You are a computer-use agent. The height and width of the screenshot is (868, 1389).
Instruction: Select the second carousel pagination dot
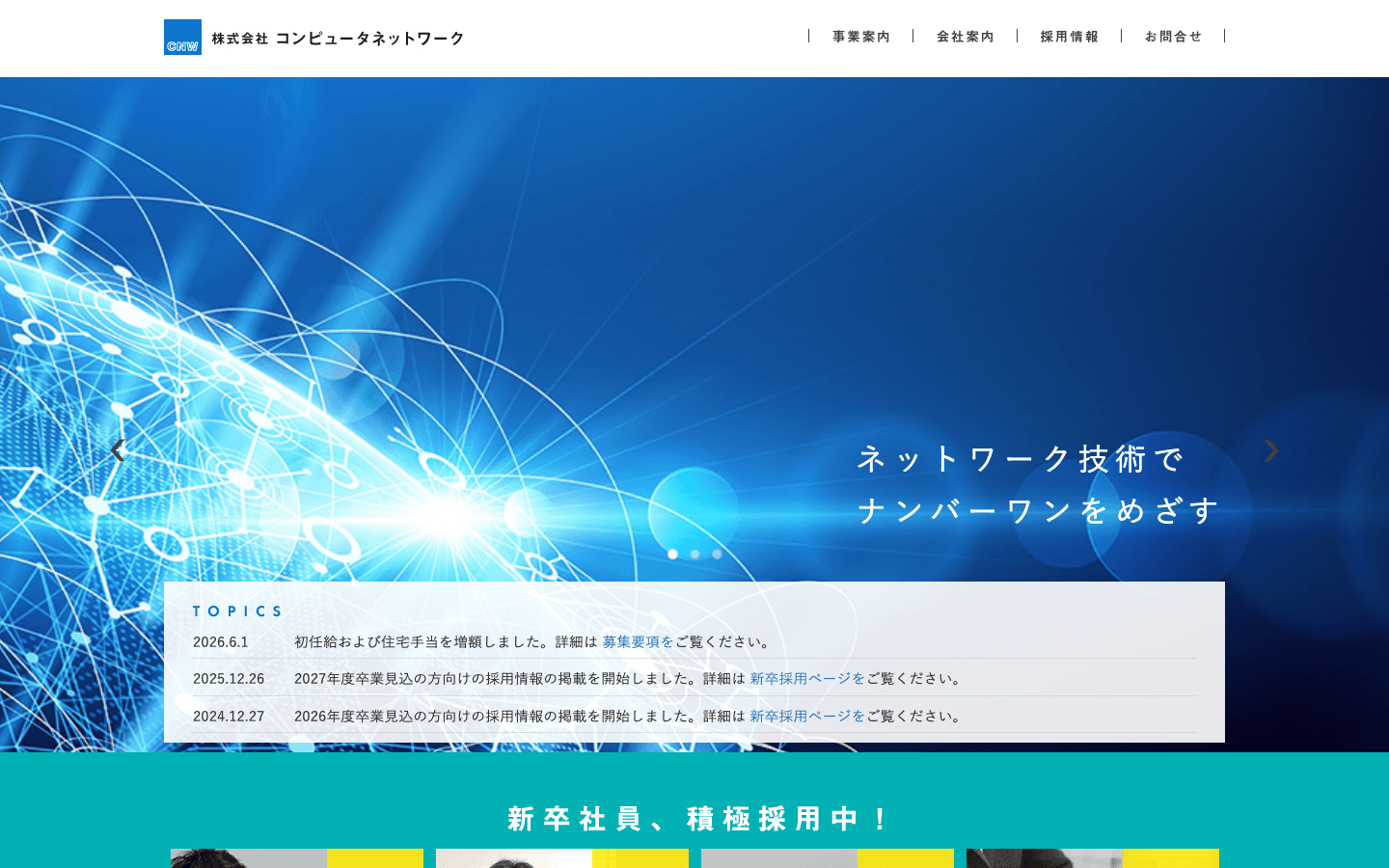(694, 554)
